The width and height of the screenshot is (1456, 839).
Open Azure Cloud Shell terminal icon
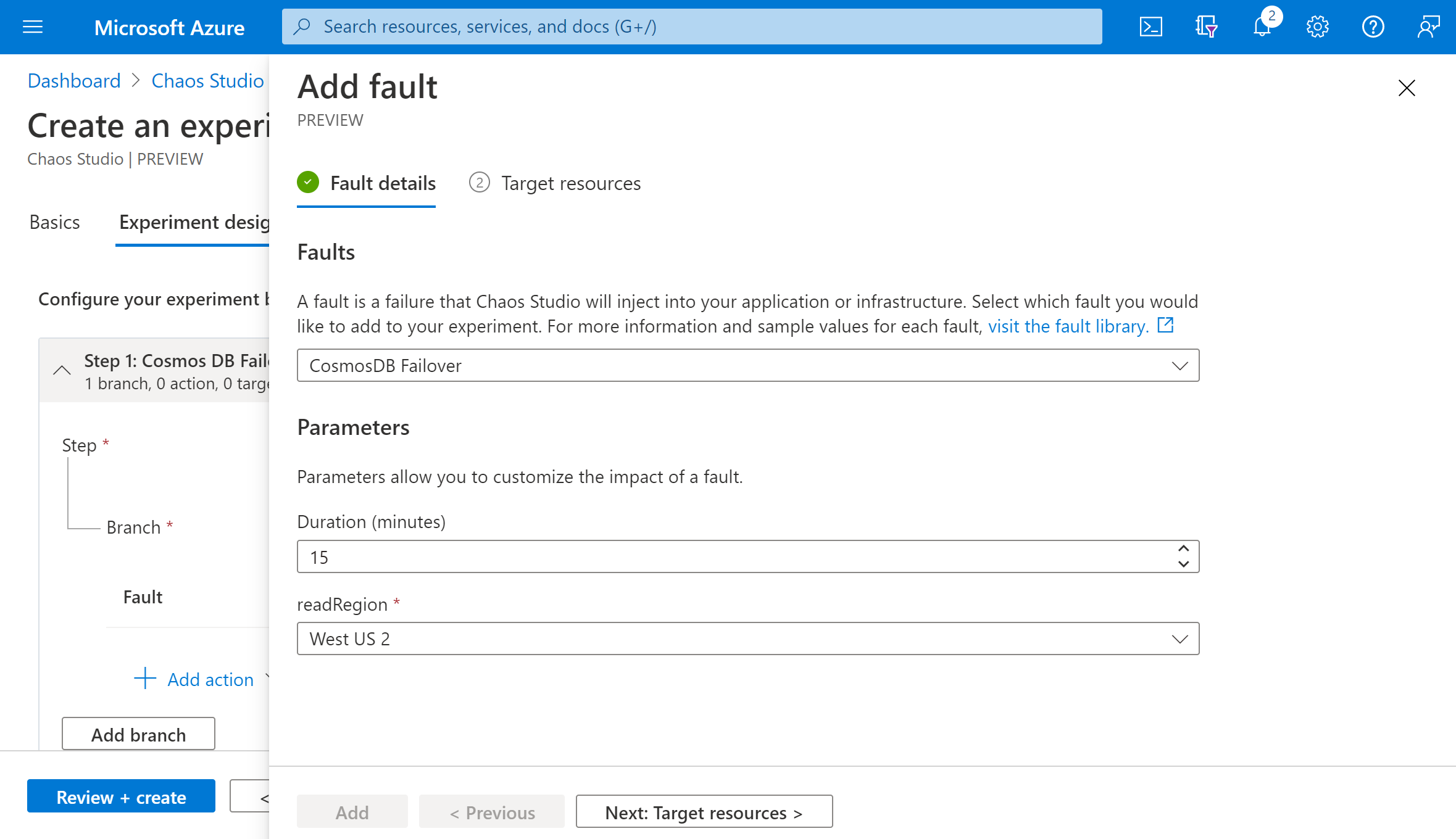click(x=1152, y=26)
